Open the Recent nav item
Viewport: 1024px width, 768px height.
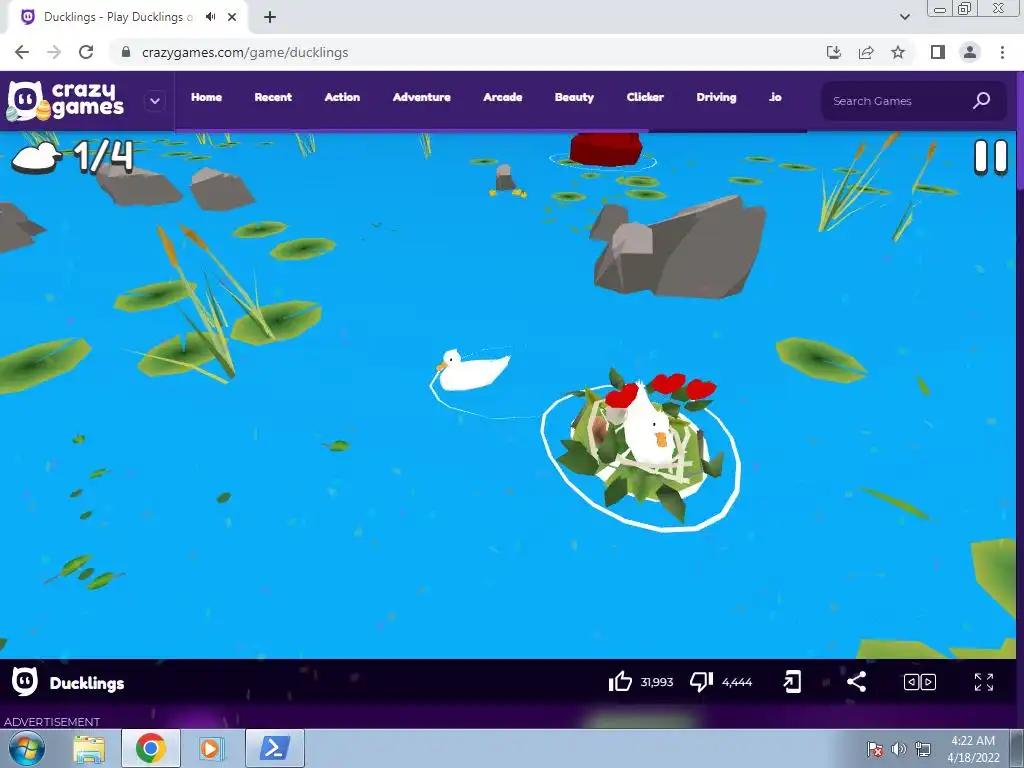(273, 97)
